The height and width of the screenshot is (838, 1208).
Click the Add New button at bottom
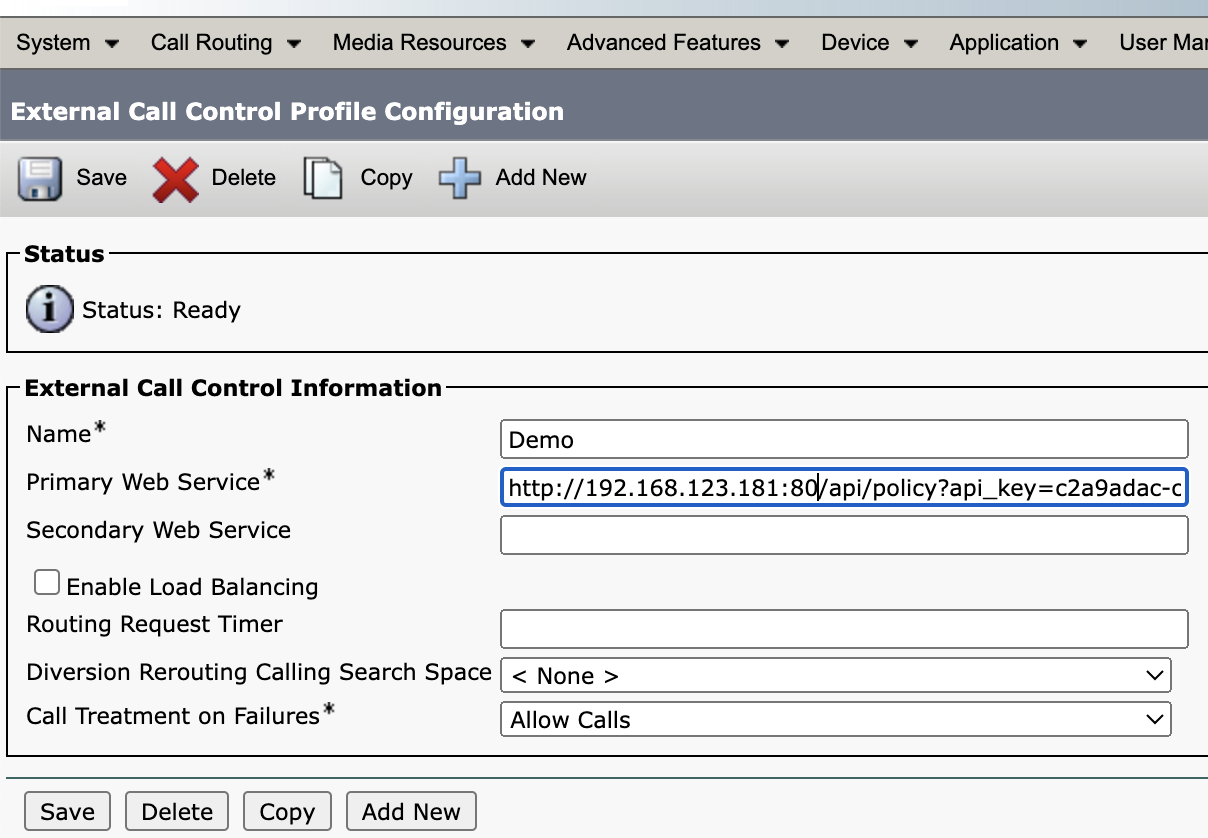tap(411, 810)
